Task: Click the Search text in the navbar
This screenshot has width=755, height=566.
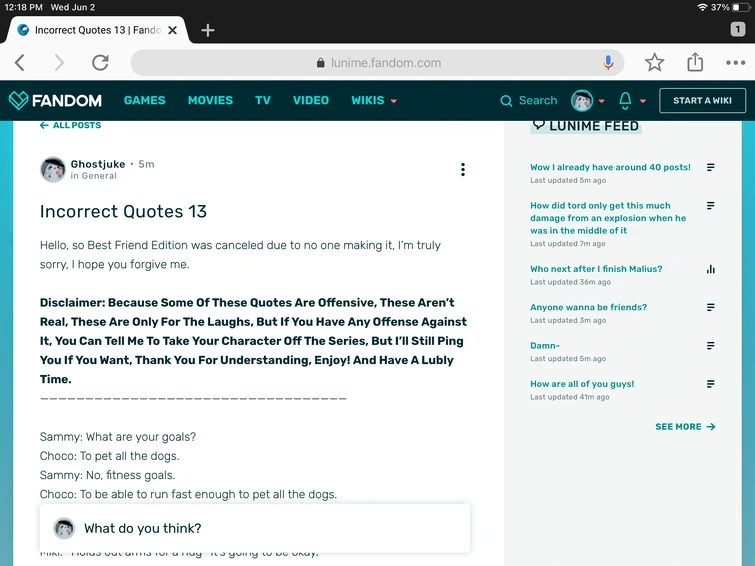Action: [x=538, y=100]
